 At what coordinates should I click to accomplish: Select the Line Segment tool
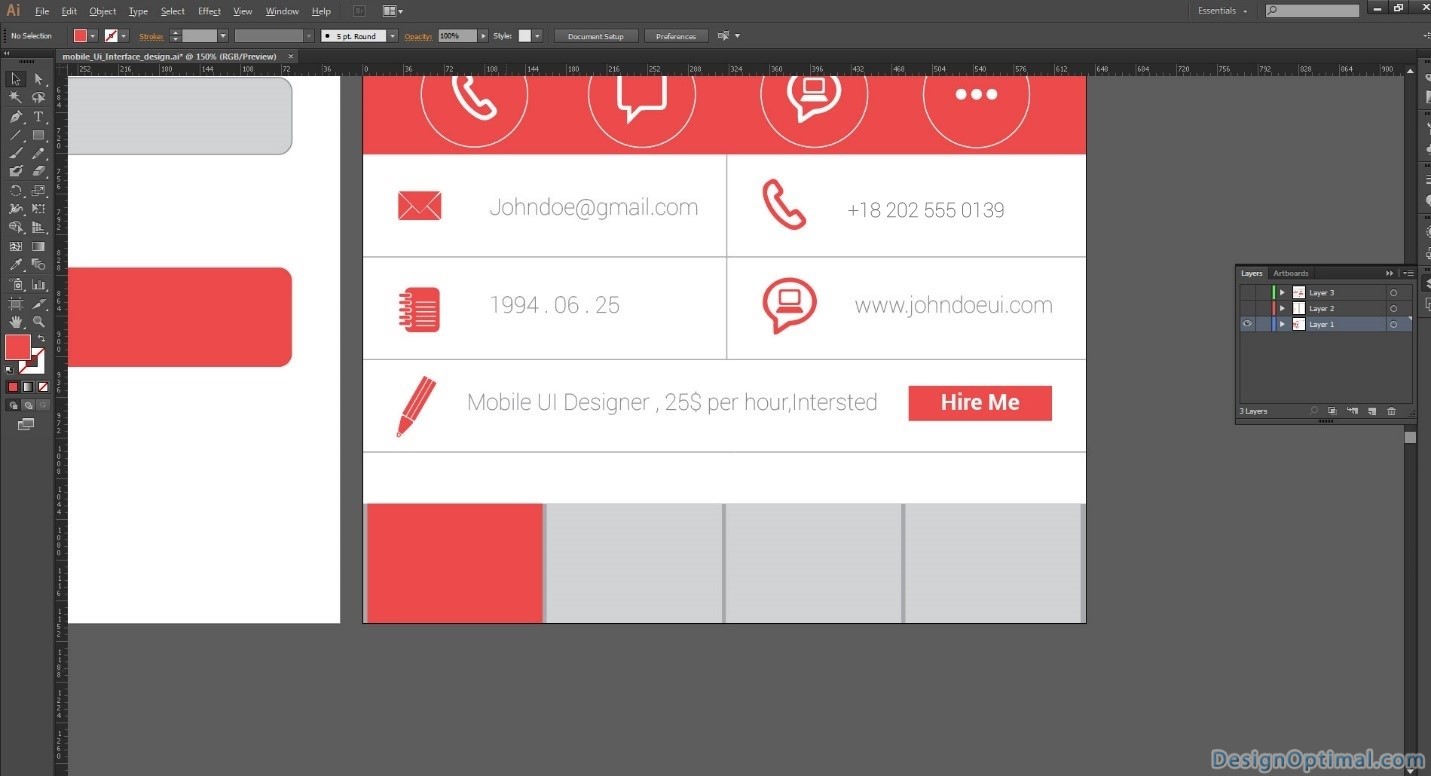coord(16,134)
